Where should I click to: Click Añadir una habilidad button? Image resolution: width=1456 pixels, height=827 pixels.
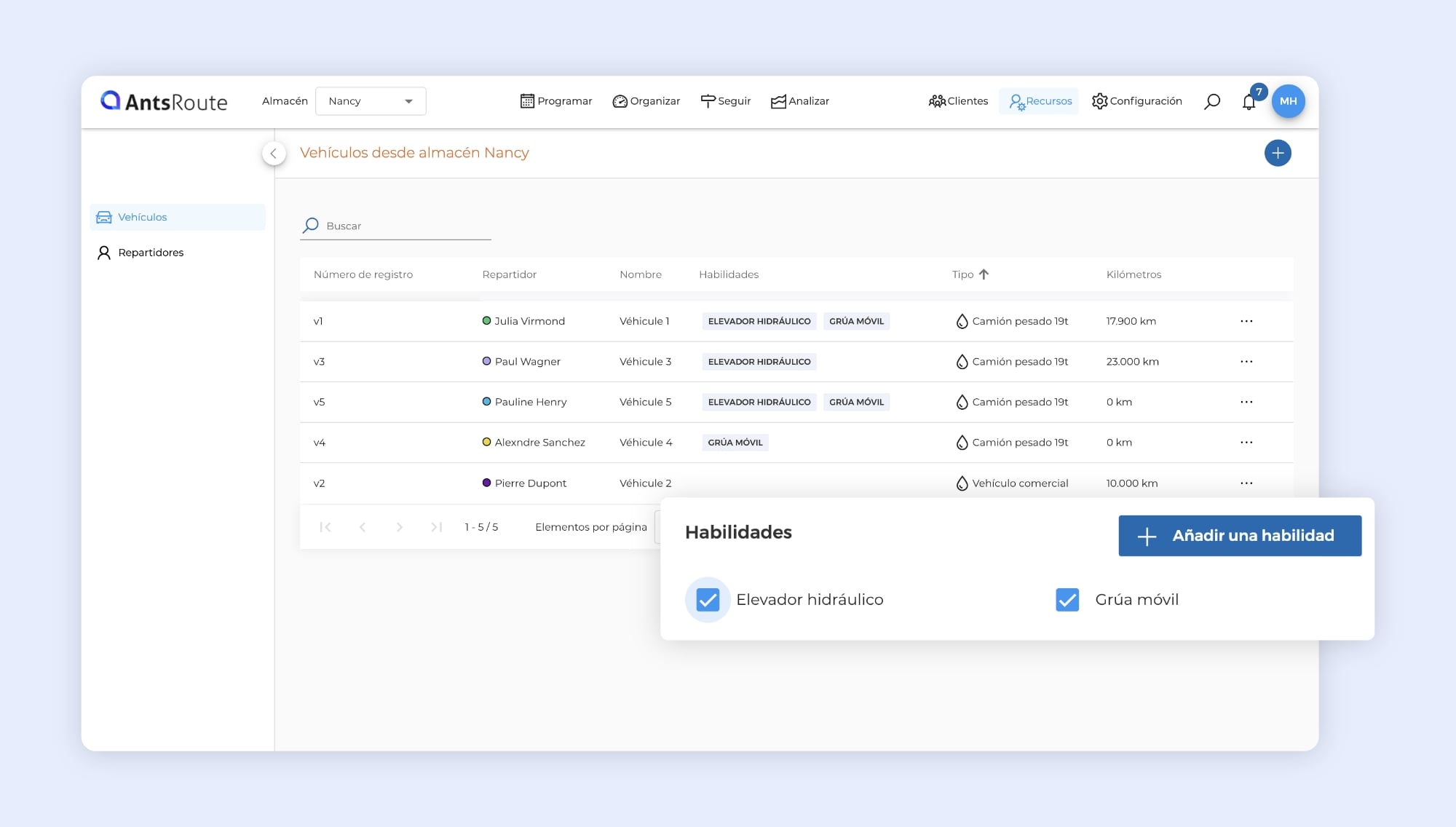tap(1240, 536)
